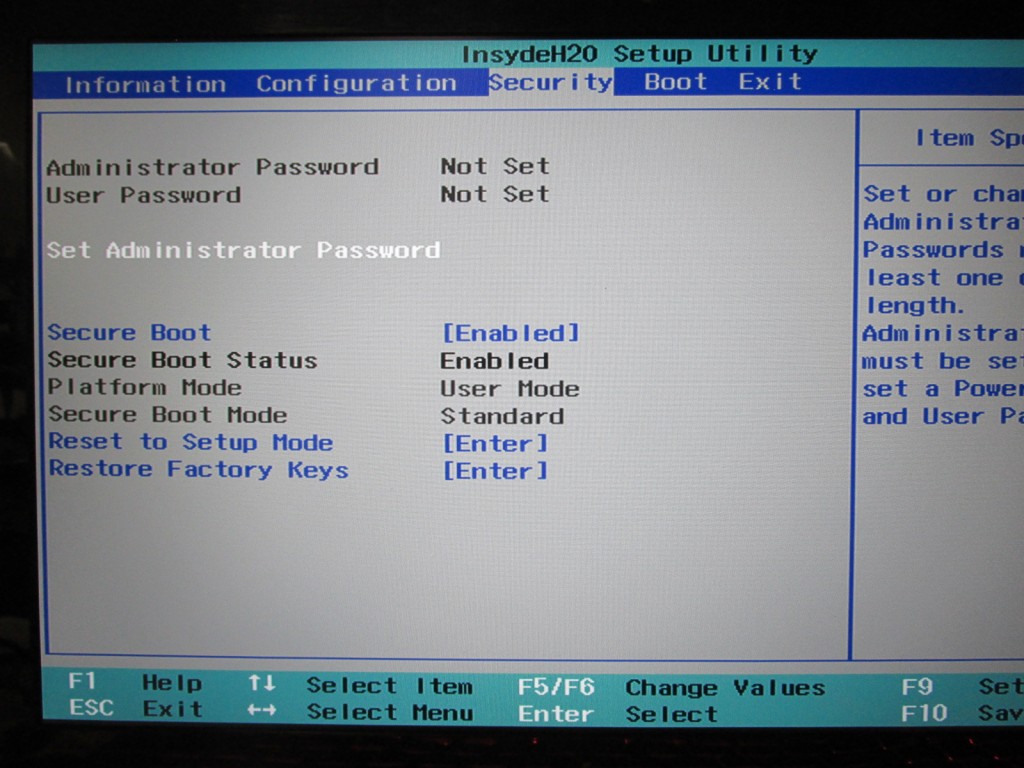Image resolution: width=1024 pixels, height=768 pixels.
Task: Switch to the Information tab
Action: click(x=145, y=84)
